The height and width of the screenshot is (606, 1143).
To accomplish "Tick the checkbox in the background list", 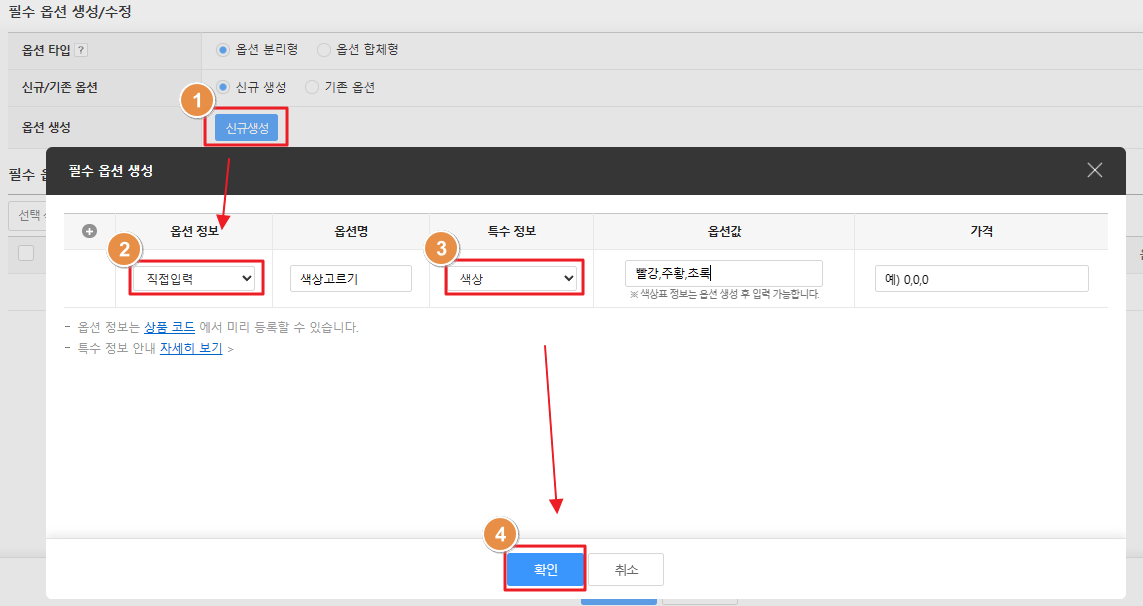I will 26,253.
